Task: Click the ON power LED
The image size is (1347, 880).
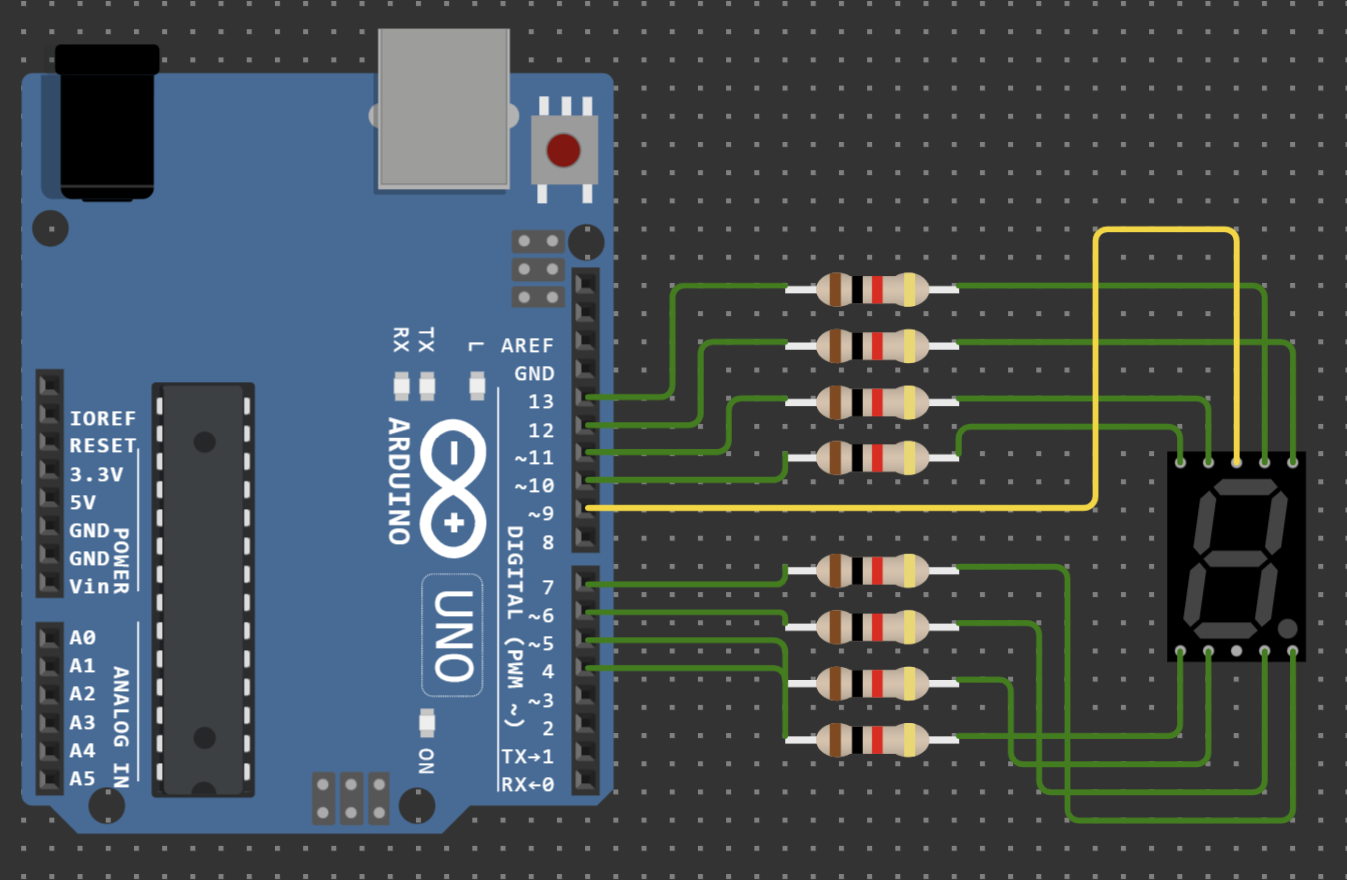Action: pyautogui.click(x=428, y=722)
